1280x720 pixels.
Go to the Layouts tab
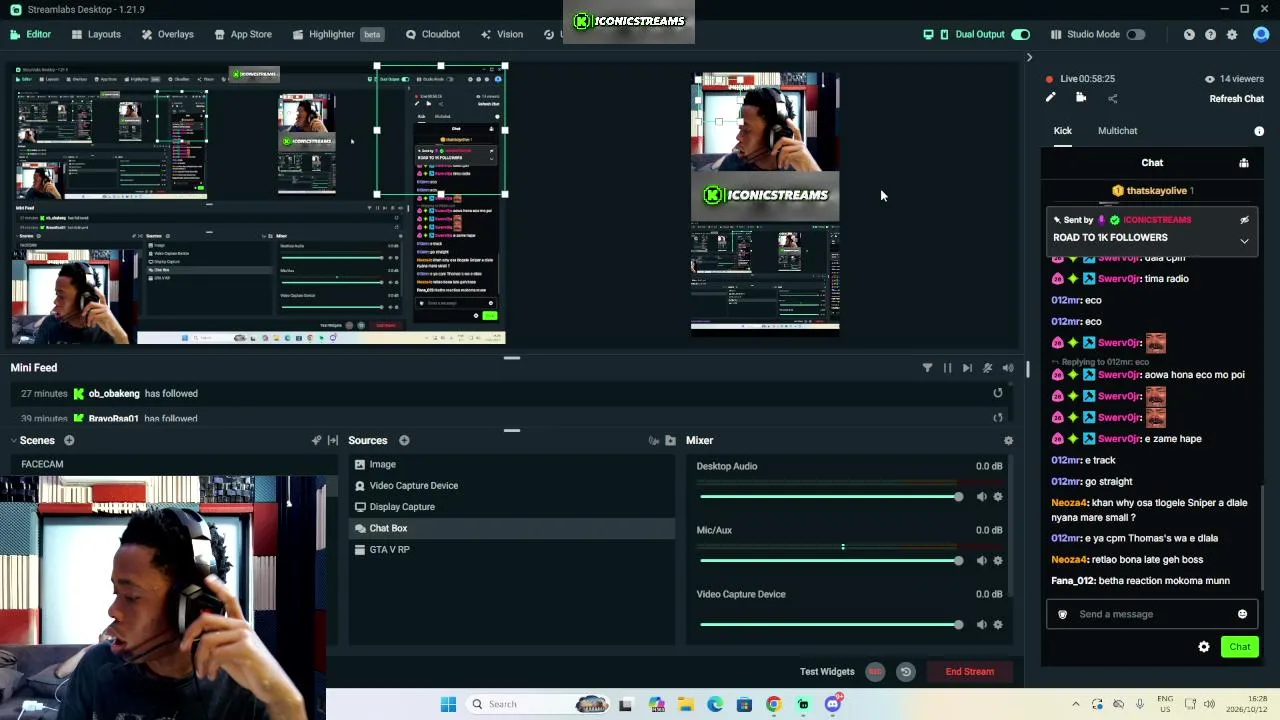[96, 34]
